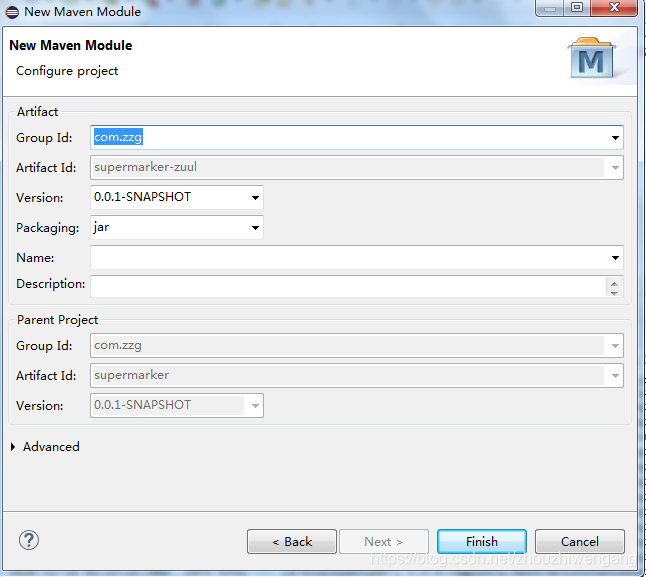
Task: Close the New Maven Module window
Action: pyautogui.click(x=614, y=7)
